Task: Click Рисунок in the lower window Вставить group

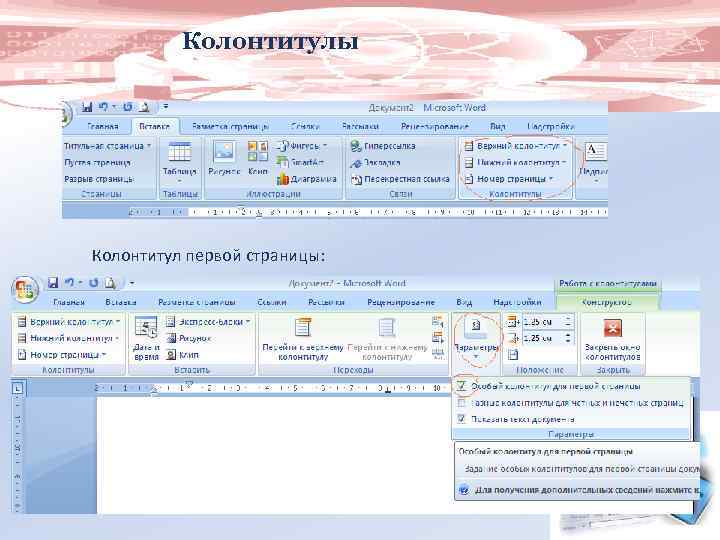Action: click(x=188, y=338)
